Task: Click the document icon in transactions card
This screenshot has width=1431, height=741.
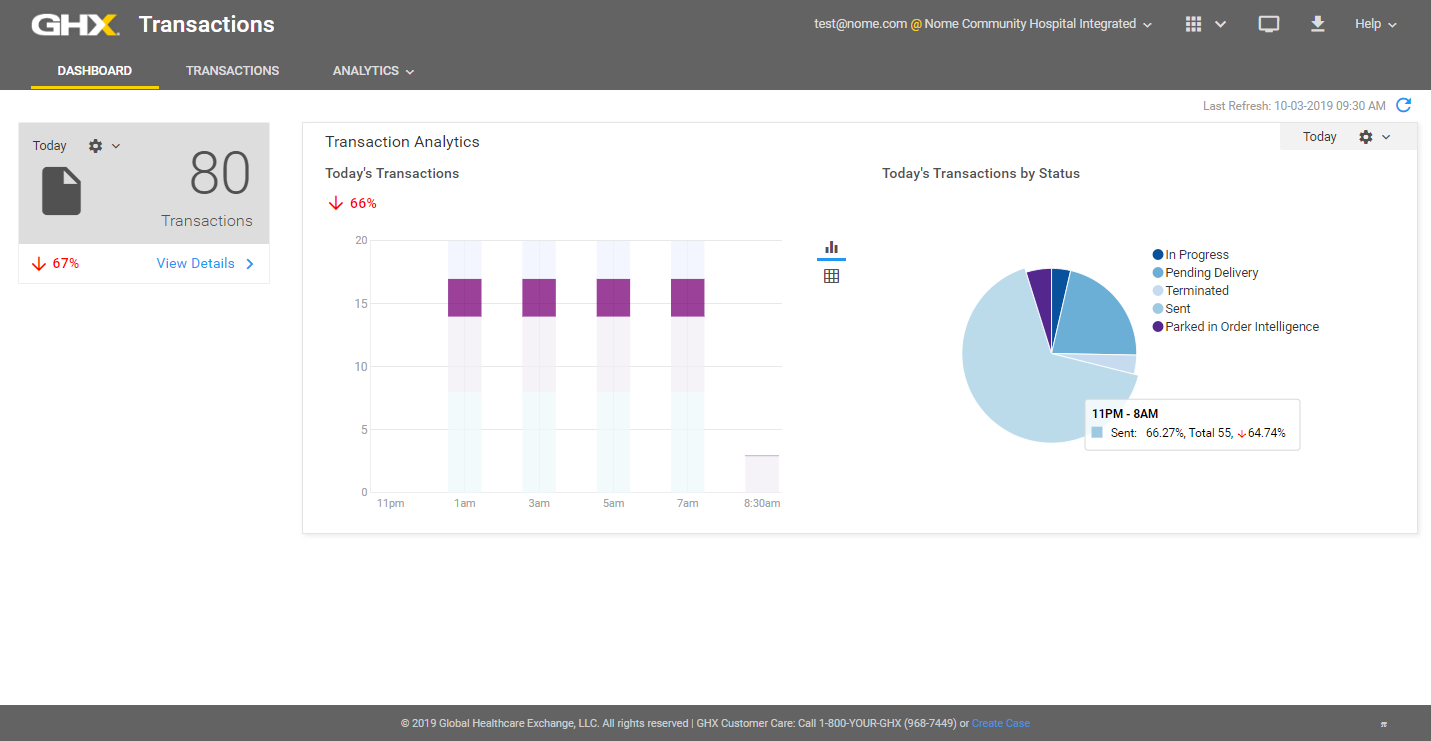Action: [x=61, y=191]
